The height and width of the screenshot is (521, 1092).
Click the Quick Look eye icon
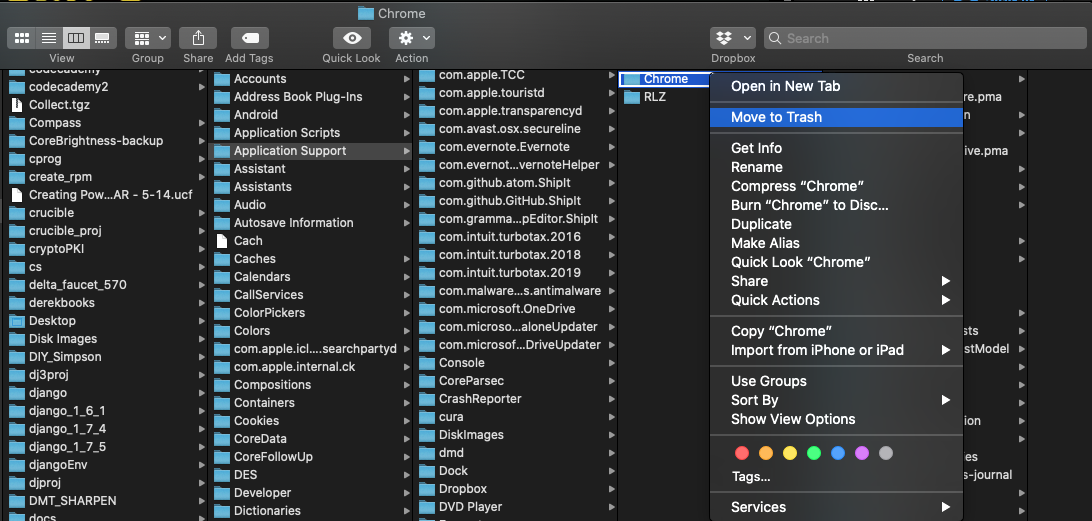pos(352,38)
